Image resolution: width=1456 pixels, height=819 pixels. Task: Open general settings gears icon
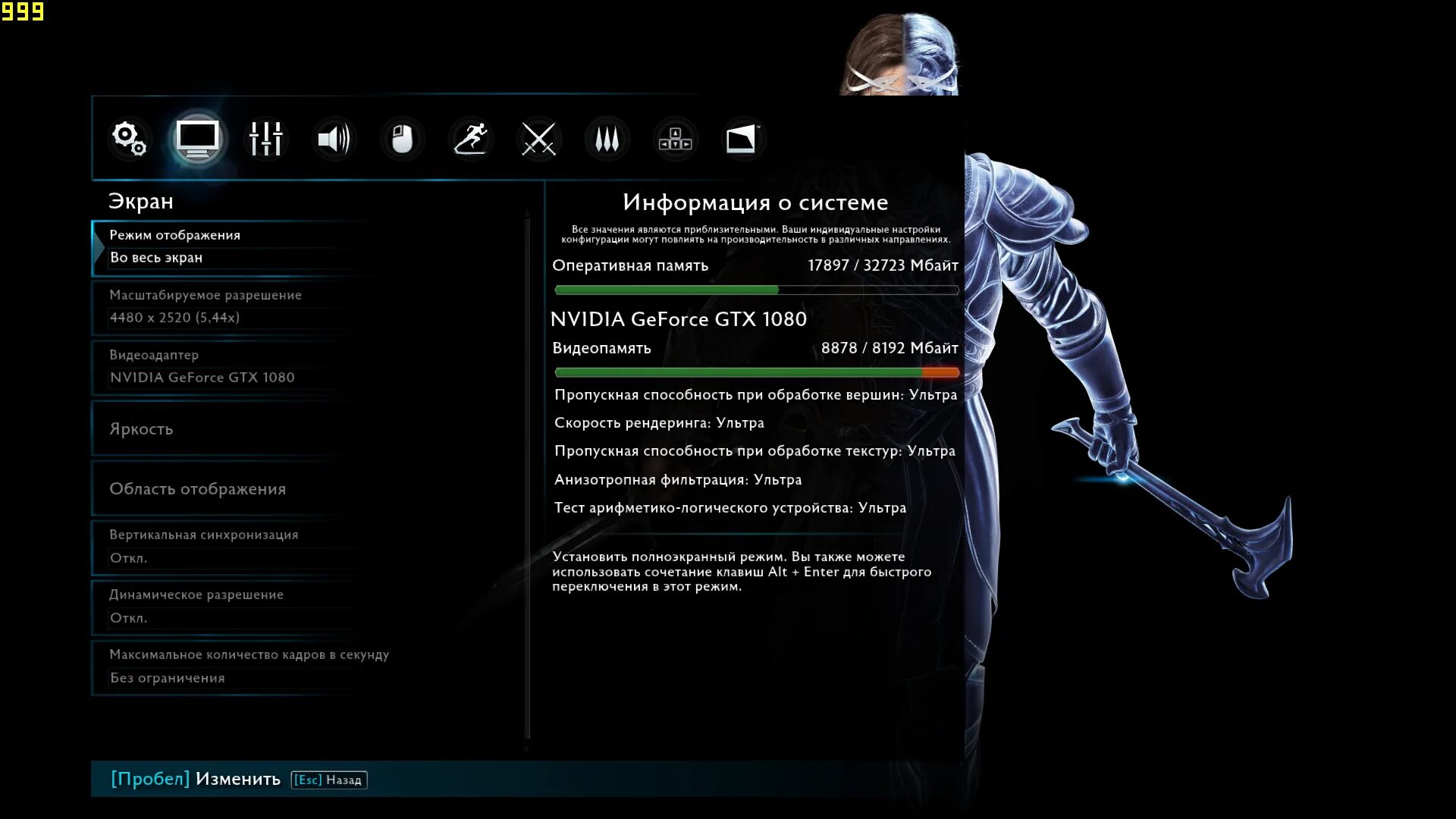[129, 139]
